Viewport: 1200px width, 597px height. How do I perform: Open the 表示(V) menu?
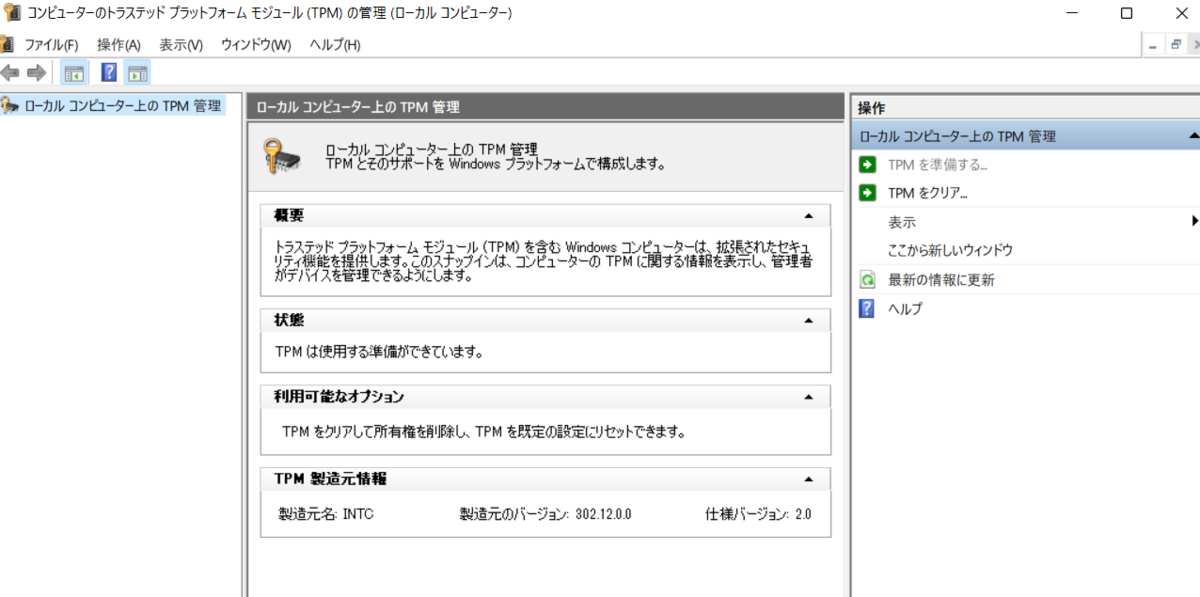click(181, 45)
